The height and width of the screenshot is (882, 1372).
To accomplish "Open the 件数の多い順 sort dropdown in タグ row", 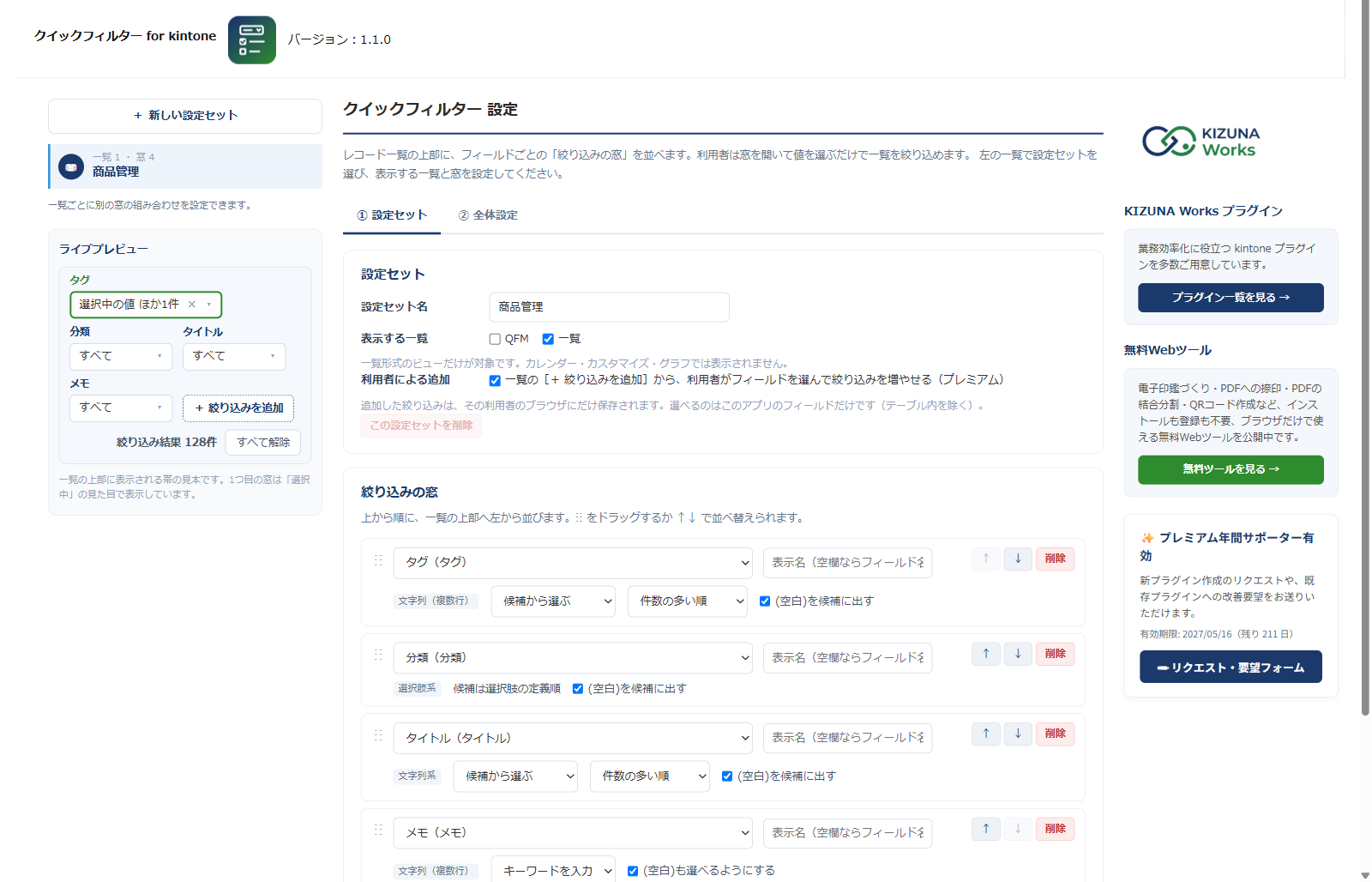I will pyautogui.click(x=688, y=601).
